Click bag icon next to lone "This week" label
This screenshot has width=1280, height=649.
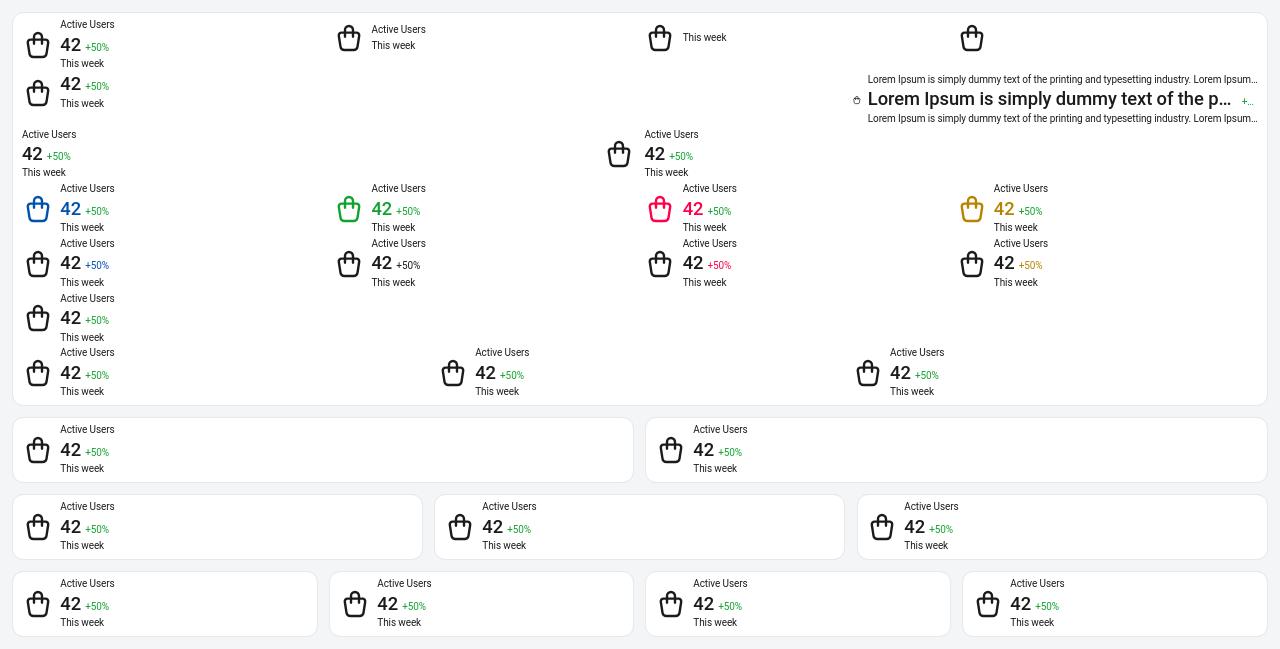660,38
